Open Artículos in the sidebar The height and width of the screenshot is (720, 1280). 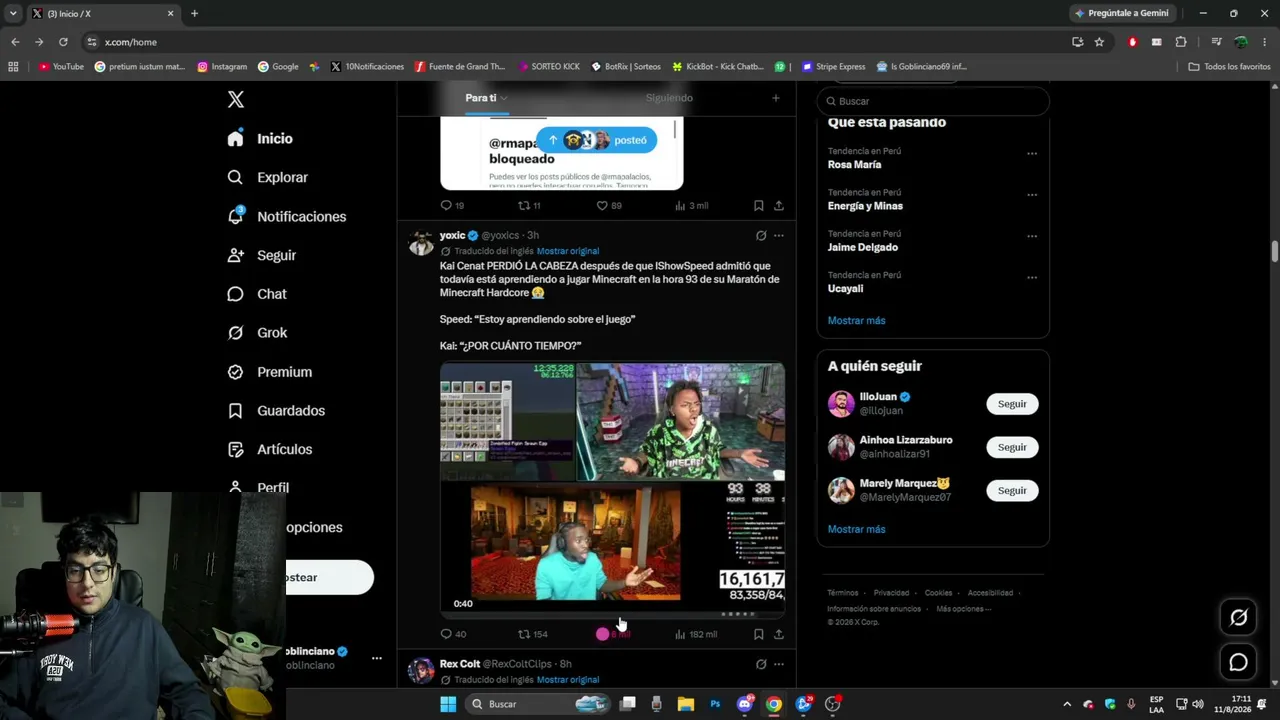(x=269, y=450)
